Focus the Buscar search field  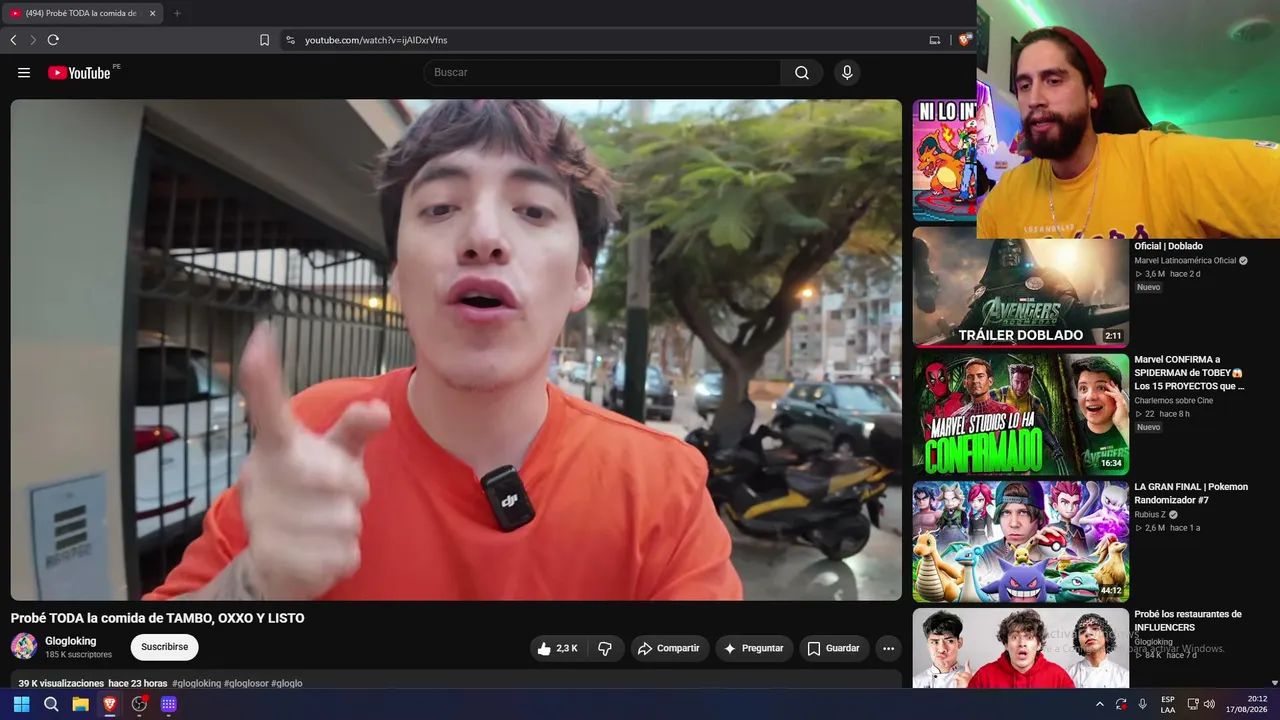click(x=602, y=72)
